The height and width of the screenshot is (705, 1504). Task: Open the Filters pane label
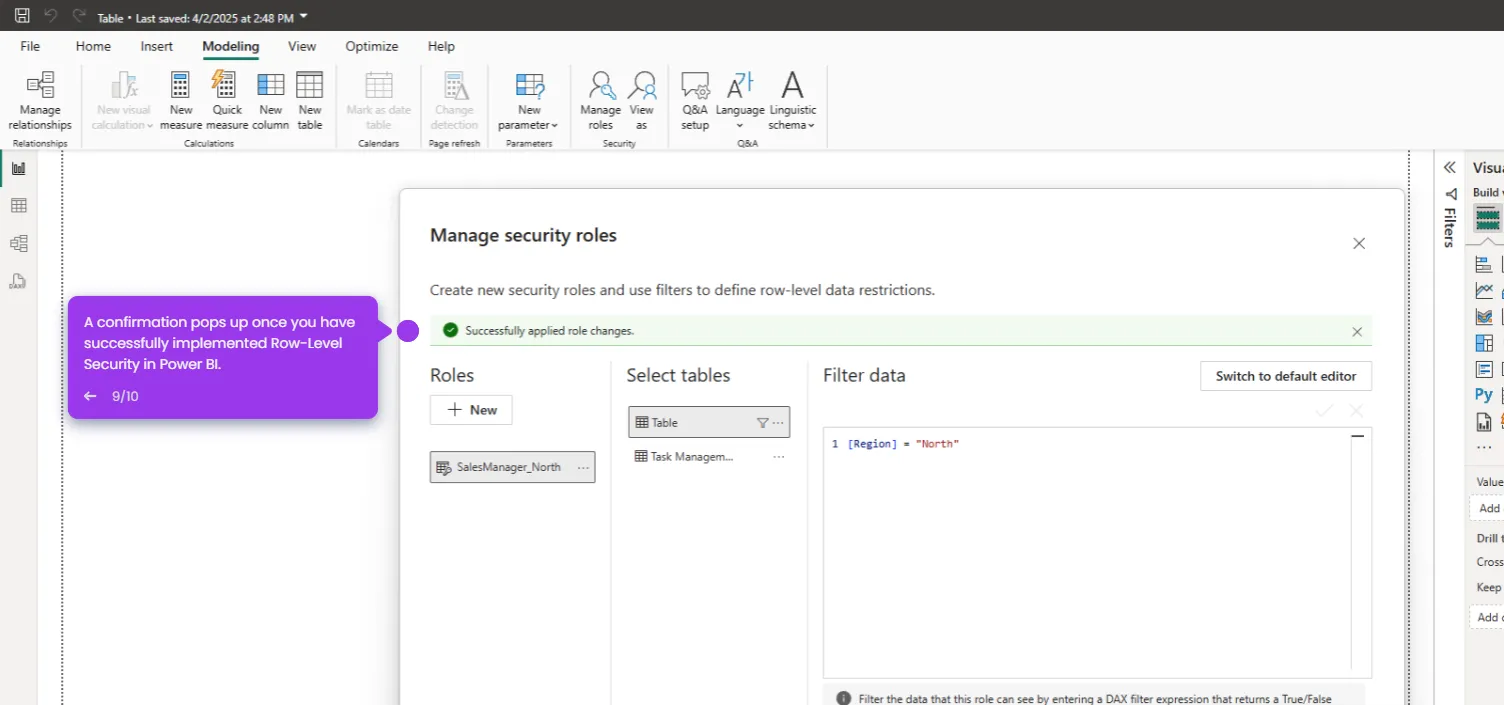point(1449,226)
